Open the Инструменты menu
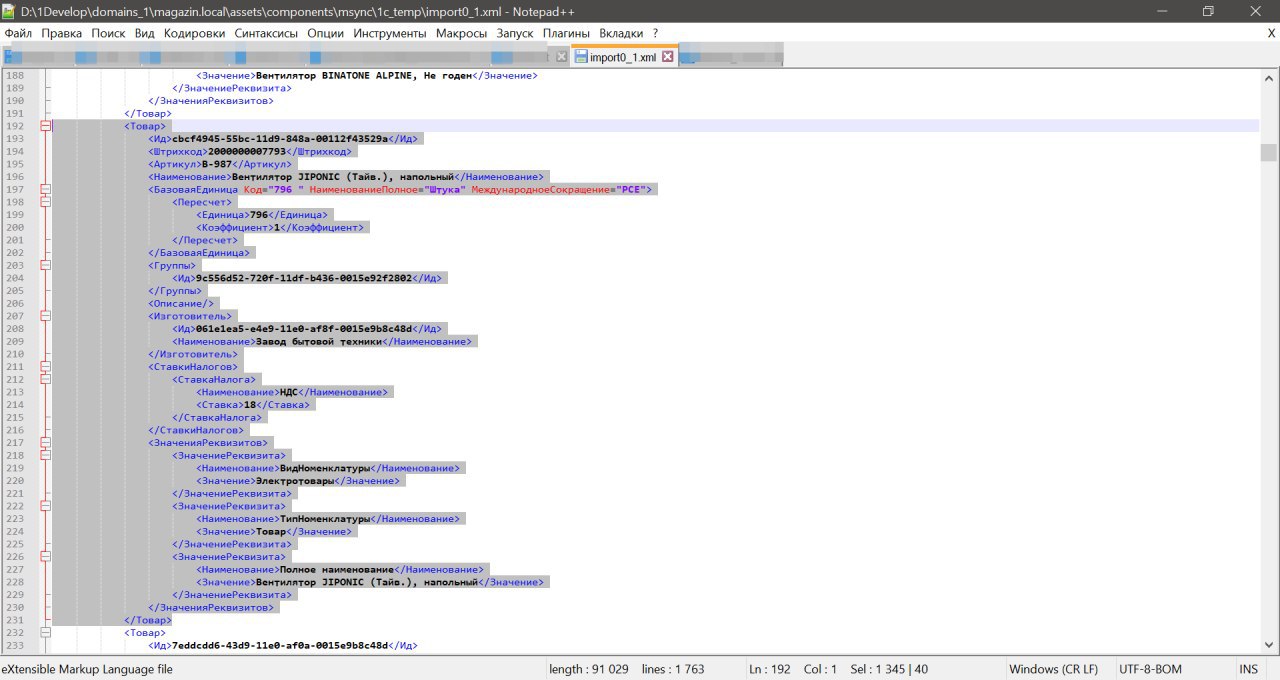 point(390,33)
